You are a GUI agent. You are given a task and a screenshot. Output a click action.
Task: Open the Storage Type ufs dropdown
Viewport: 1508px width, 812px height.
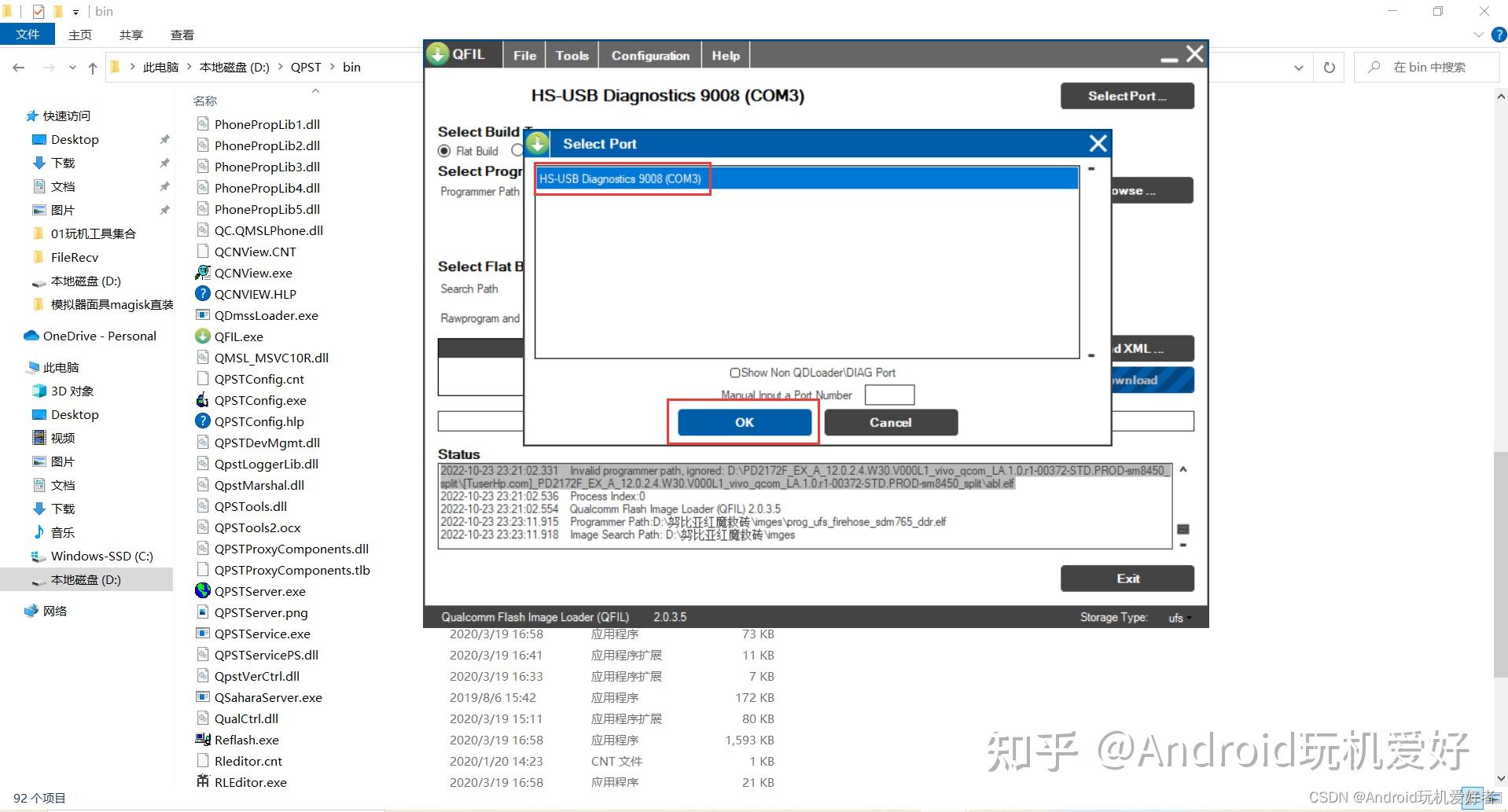(x=1179, y=618)
